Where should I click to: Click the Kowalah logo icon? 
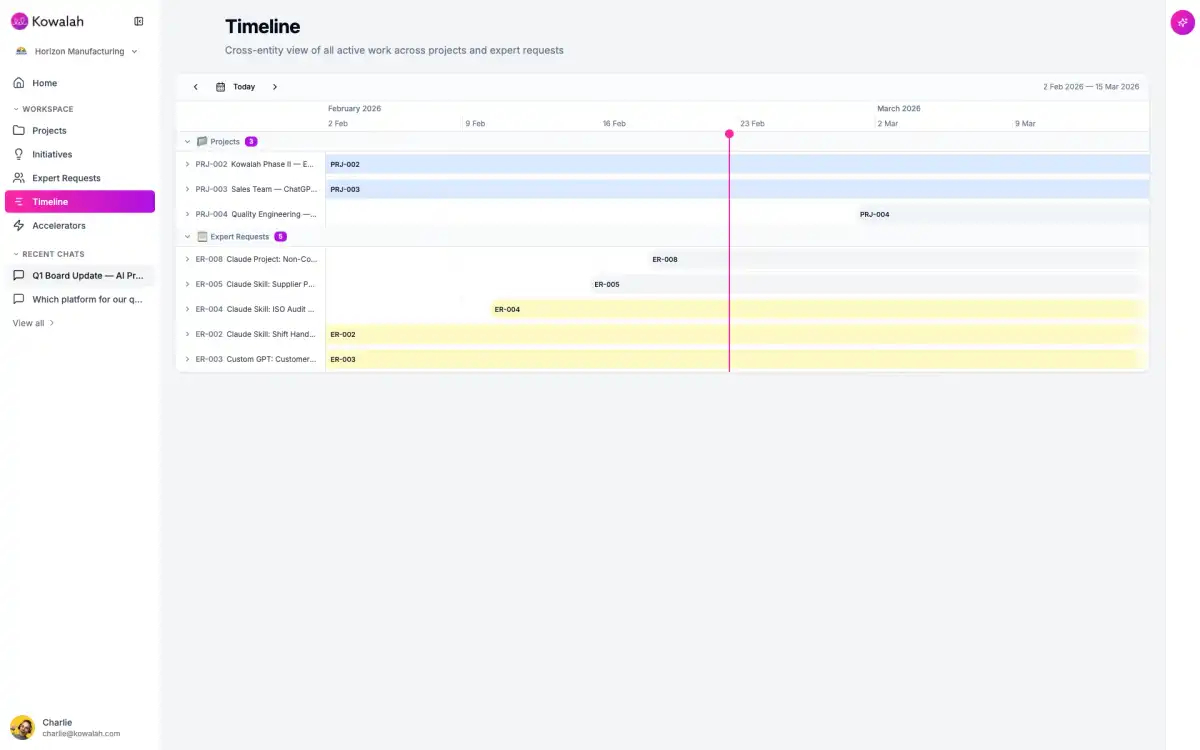tap(19, 21)
